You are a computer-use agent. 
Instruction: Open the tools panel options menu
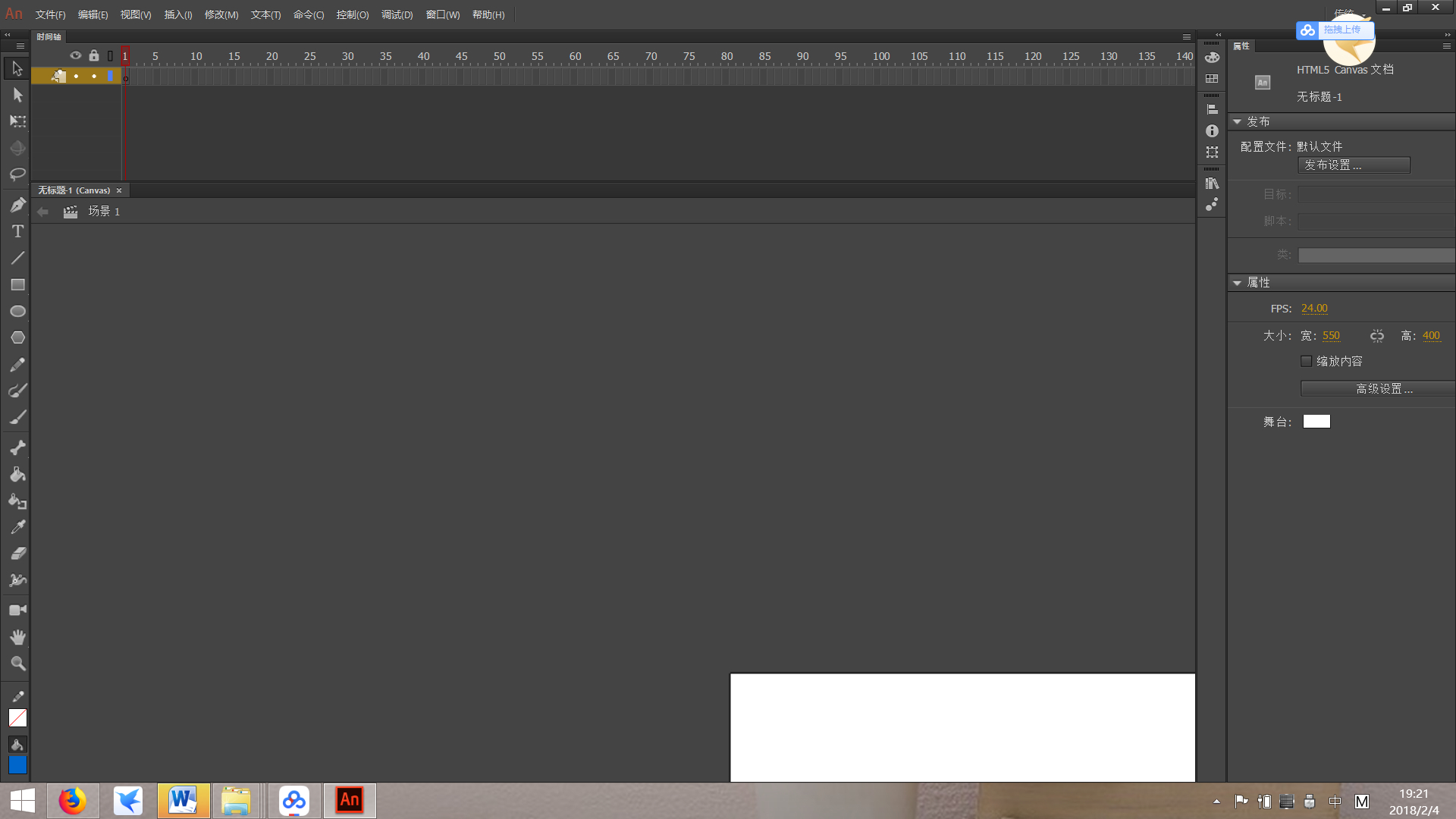coord(20,46)
